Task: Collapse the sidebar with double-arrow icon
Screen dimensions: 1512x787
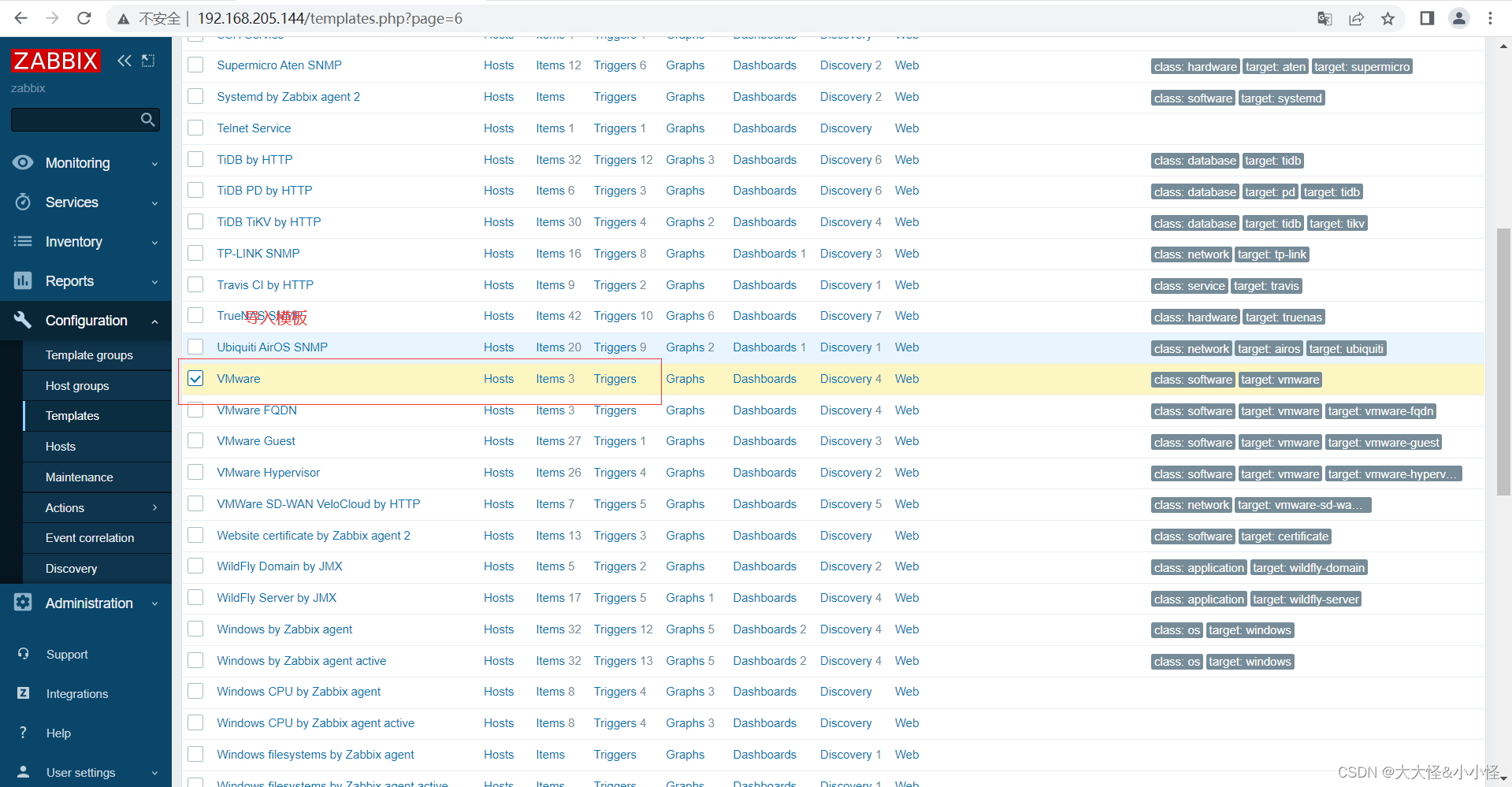Action: tap(124, 61)
